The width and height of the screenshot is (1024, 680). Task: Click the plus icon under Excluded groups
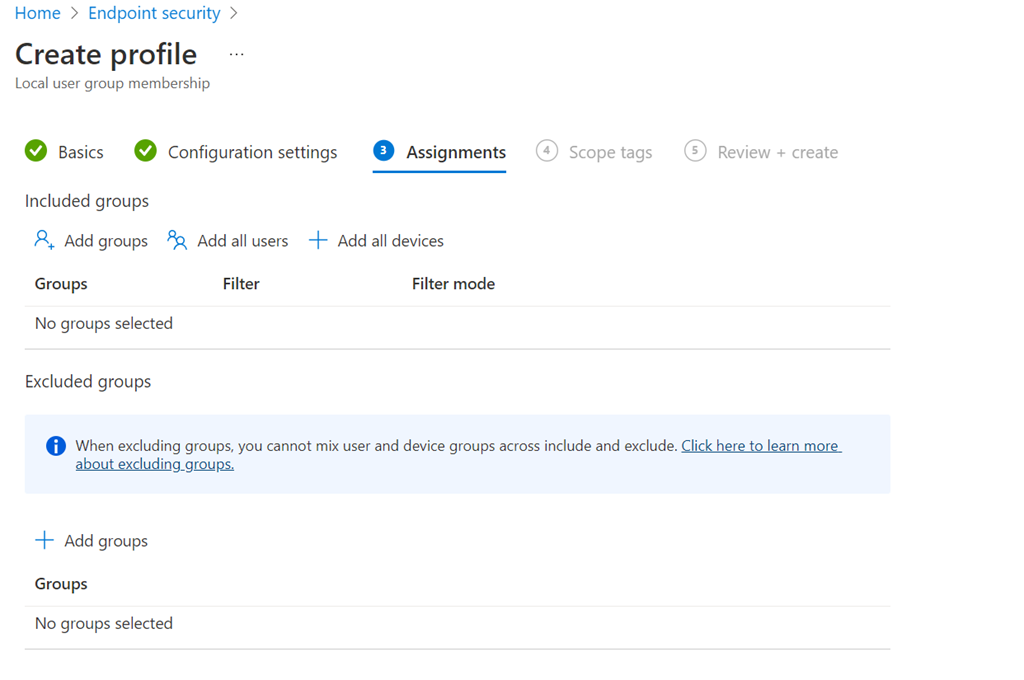coord(44,540)
